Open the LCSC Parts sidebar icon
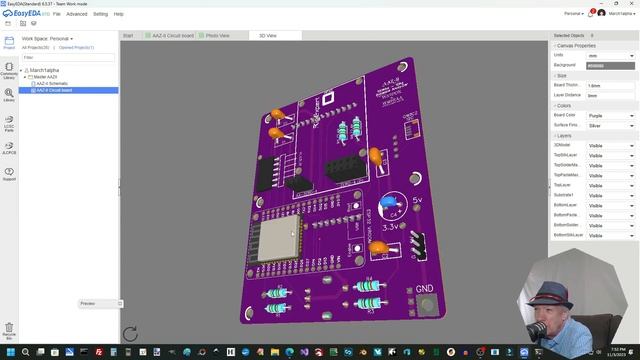Image resolution: width=640 pixels, height=360 pixels. point(9,123)
